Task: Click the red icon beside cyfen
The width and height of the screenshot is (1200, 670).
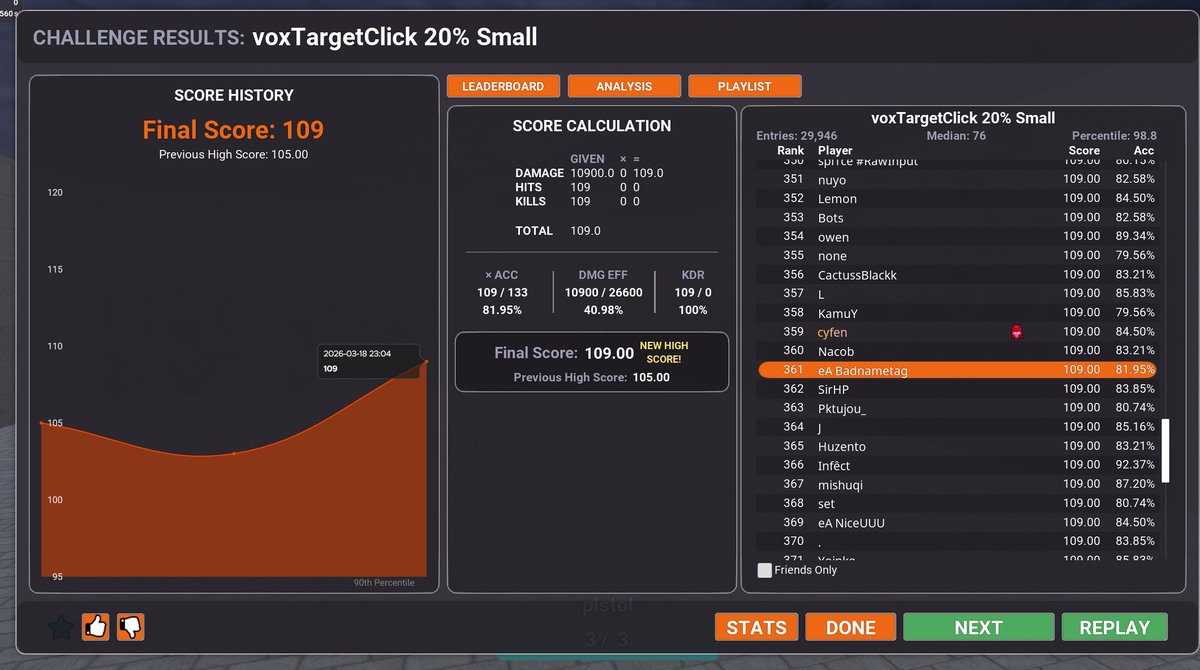Action: [1017, 332]
